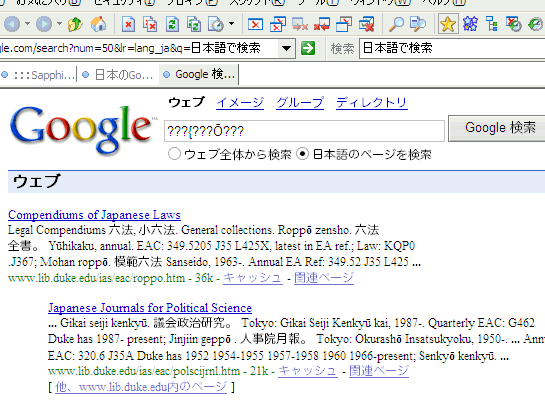
Task: Click the close-checked-windows icon
Action: tap(366, 24)
